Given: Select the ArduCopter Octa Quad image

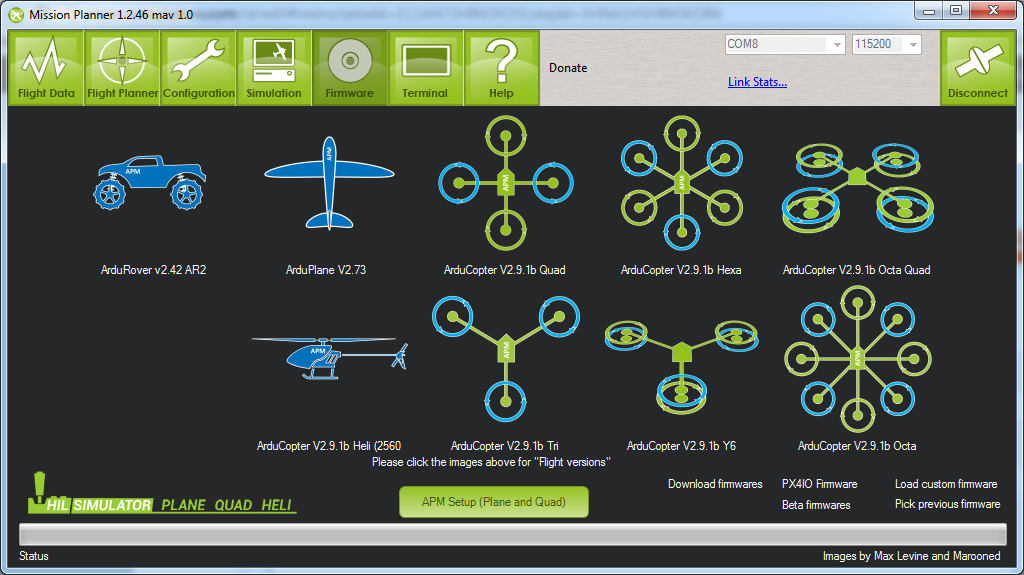Looking at the screenshot, I should (x=858, y=188).
